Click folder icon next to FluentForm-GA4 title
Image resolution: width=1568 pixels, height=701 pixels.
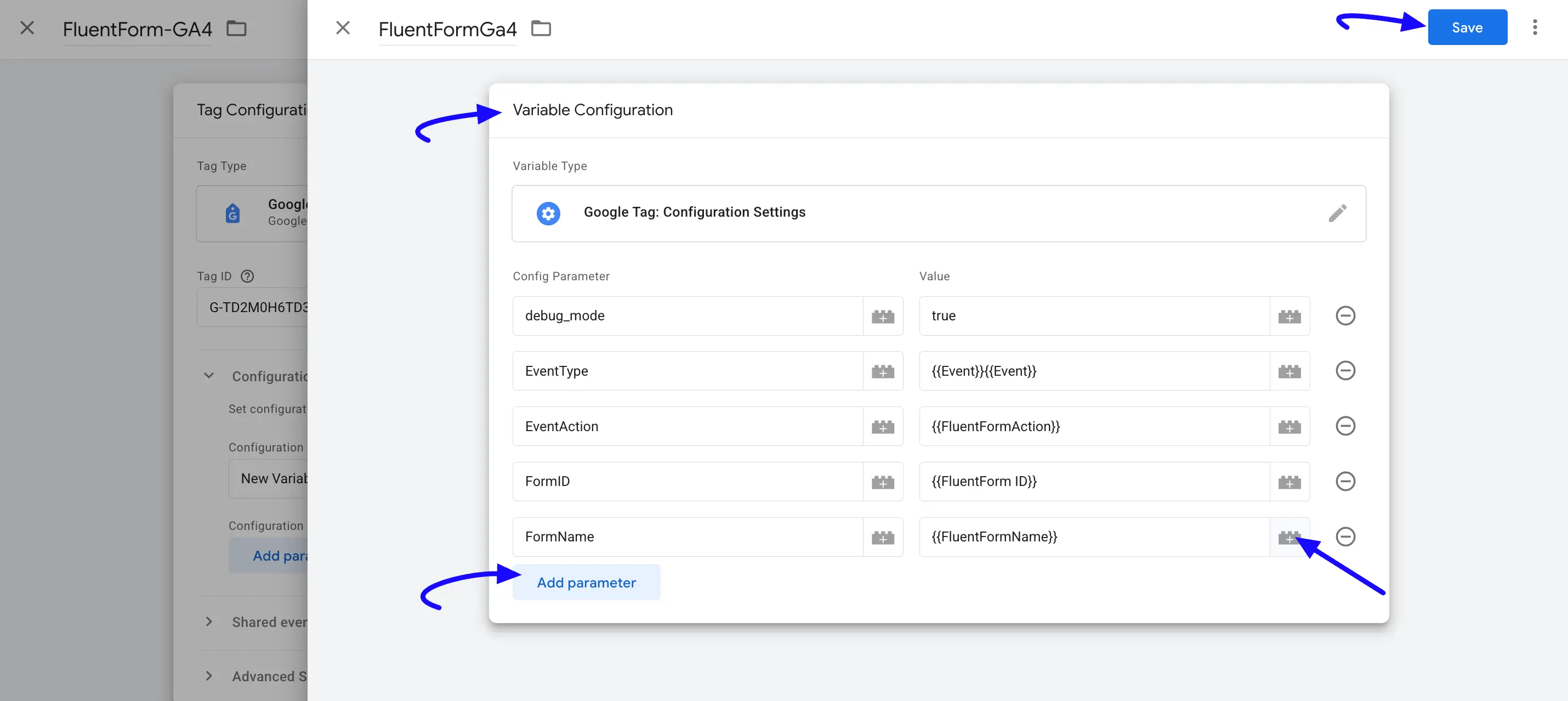click(x=236, y=28)
